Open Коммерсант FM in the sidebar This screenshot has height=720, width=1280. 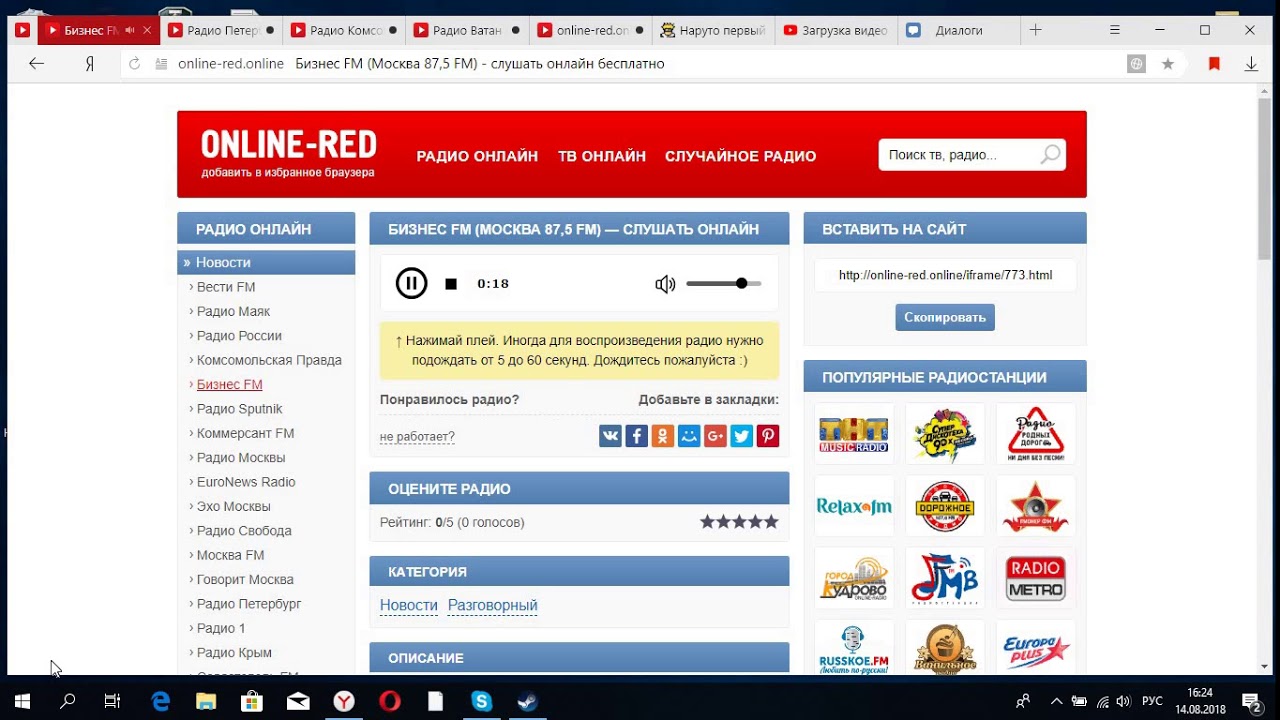pyautogui.click(x=245, y=433)
